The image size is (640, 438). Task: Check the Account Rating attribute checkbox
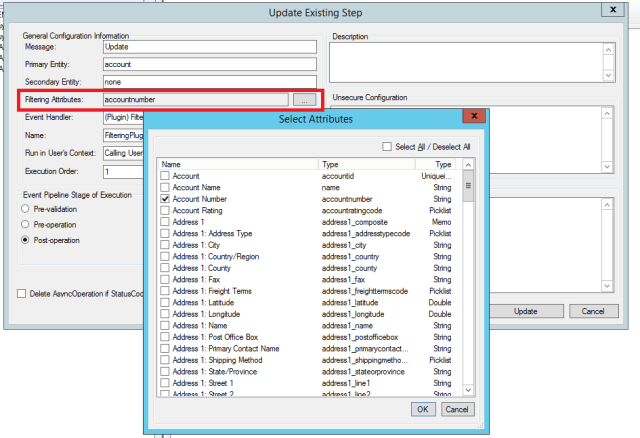point(165,210)
